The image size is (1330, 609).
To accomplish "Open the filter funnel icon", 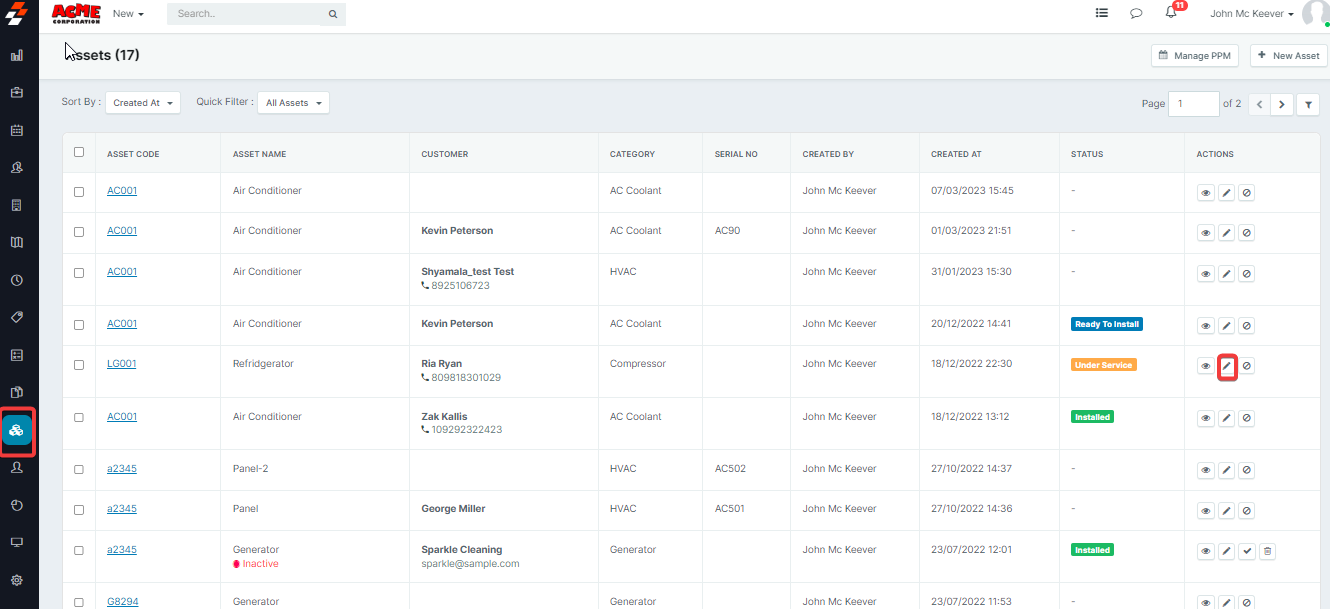I will [x=1307, y=104].
